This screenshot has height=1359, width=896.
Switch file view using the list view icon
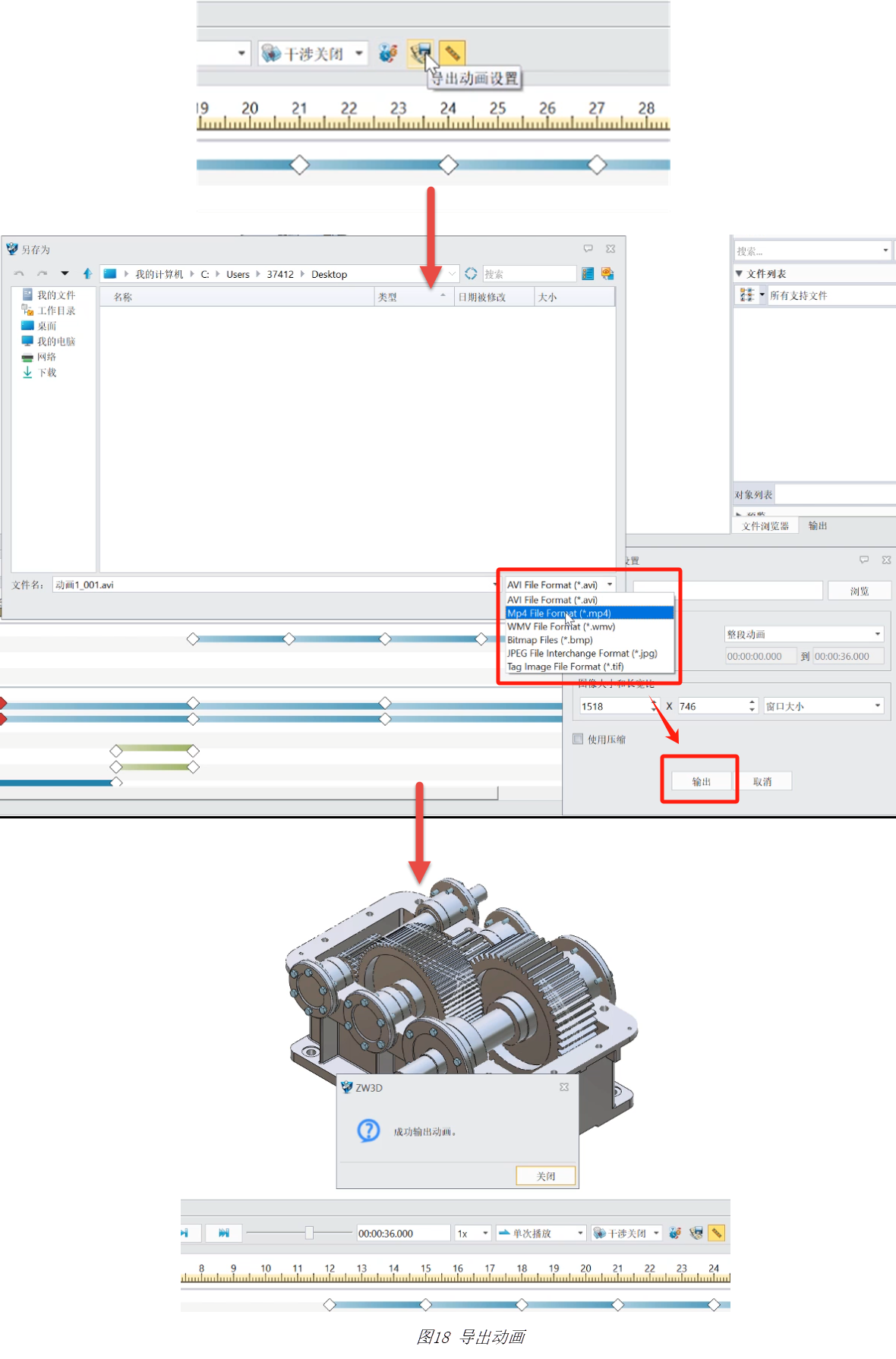click(x=588, y=274)
